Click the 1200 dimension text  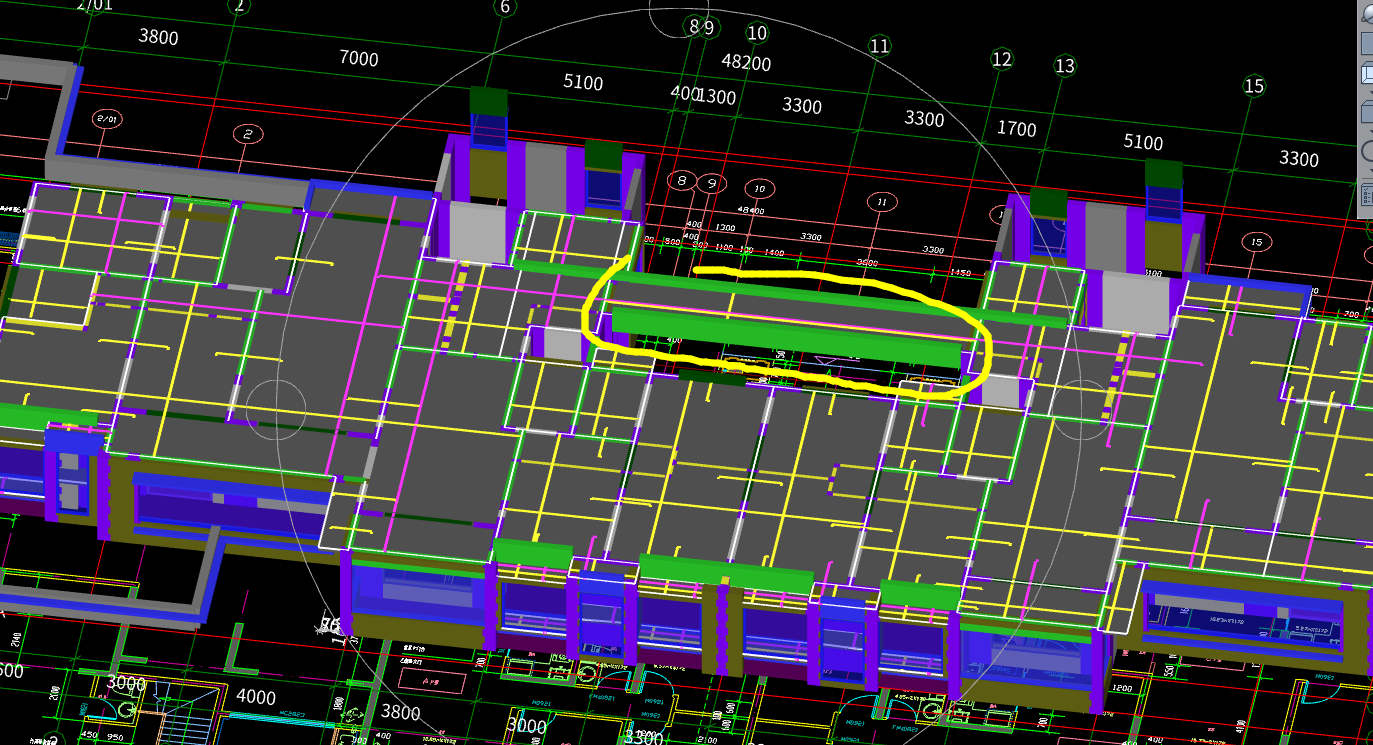point(1121,688)
